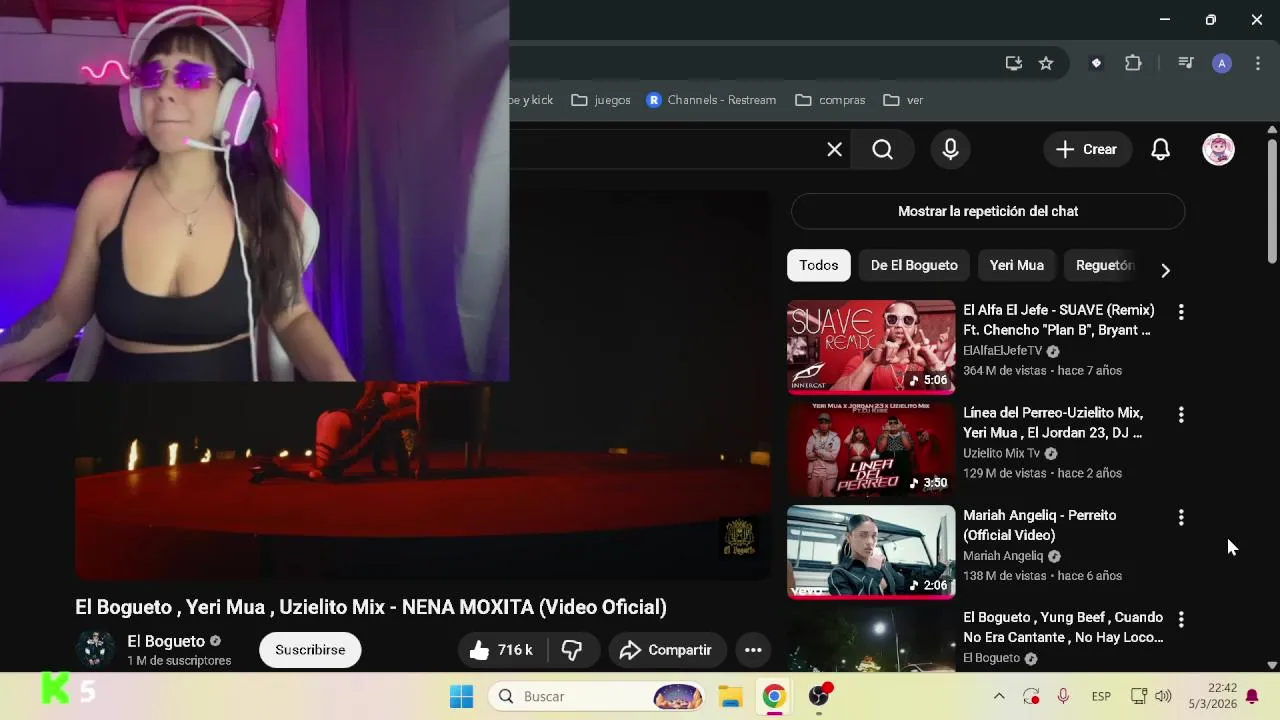Viewport: 1280px width, 720px height.
Task: Open Channels - Restream bookmark
Action: 711,100
